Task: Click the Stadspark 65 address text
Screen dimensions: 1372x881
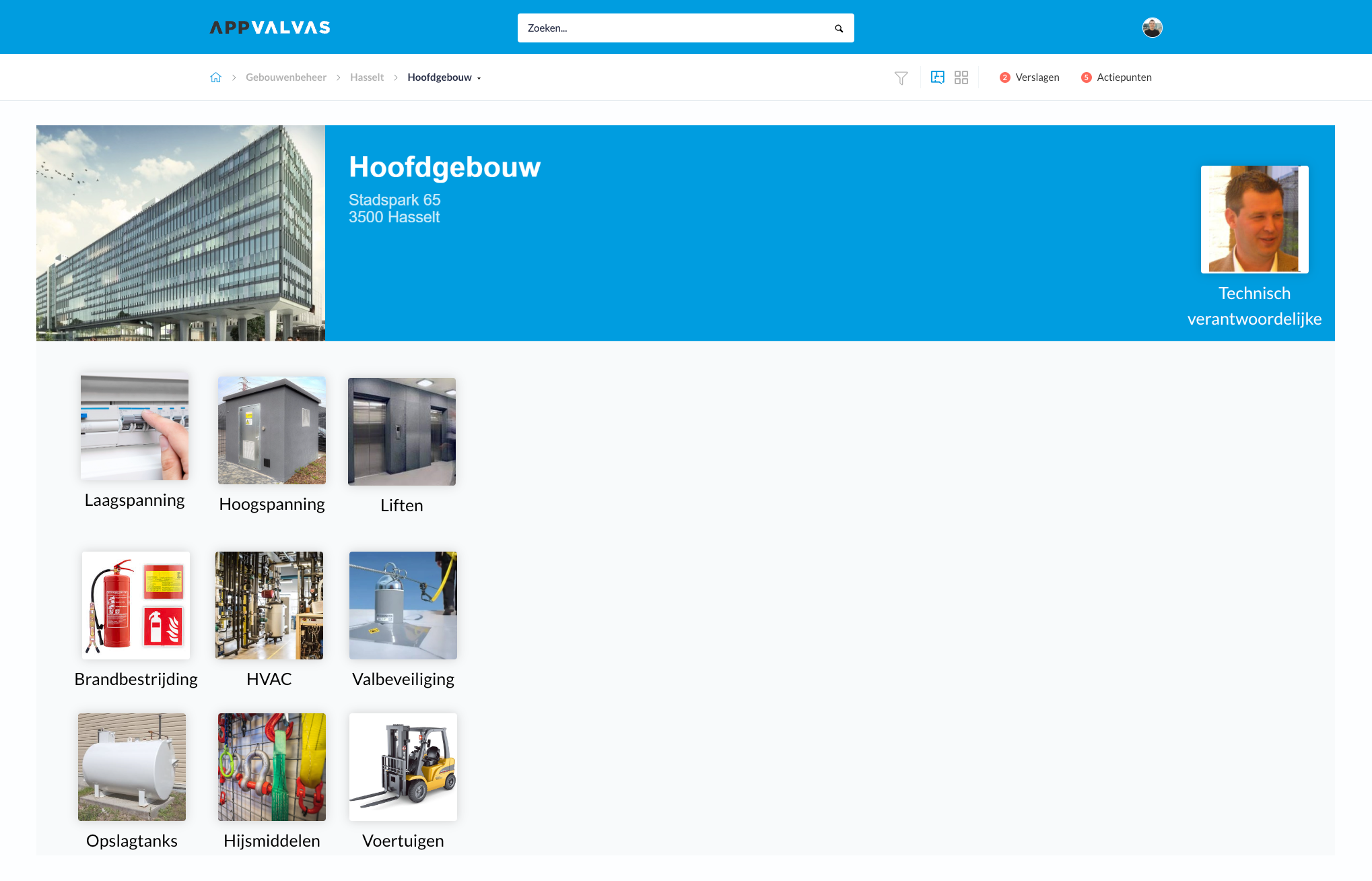Action: tap(395, 200)
